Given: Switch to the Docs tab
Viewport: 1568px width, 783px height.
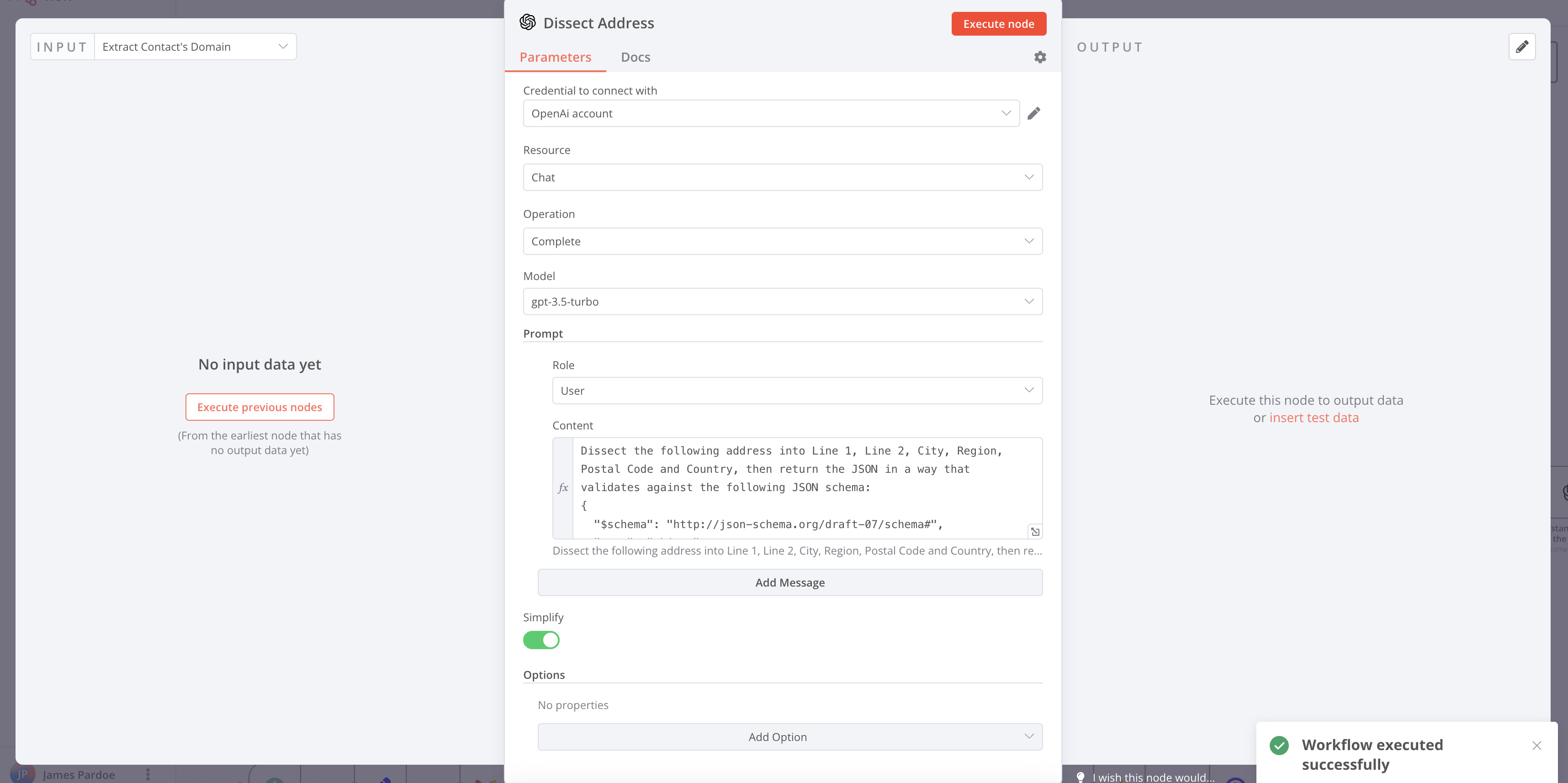Looking at the screenshot, I should 636,57.
